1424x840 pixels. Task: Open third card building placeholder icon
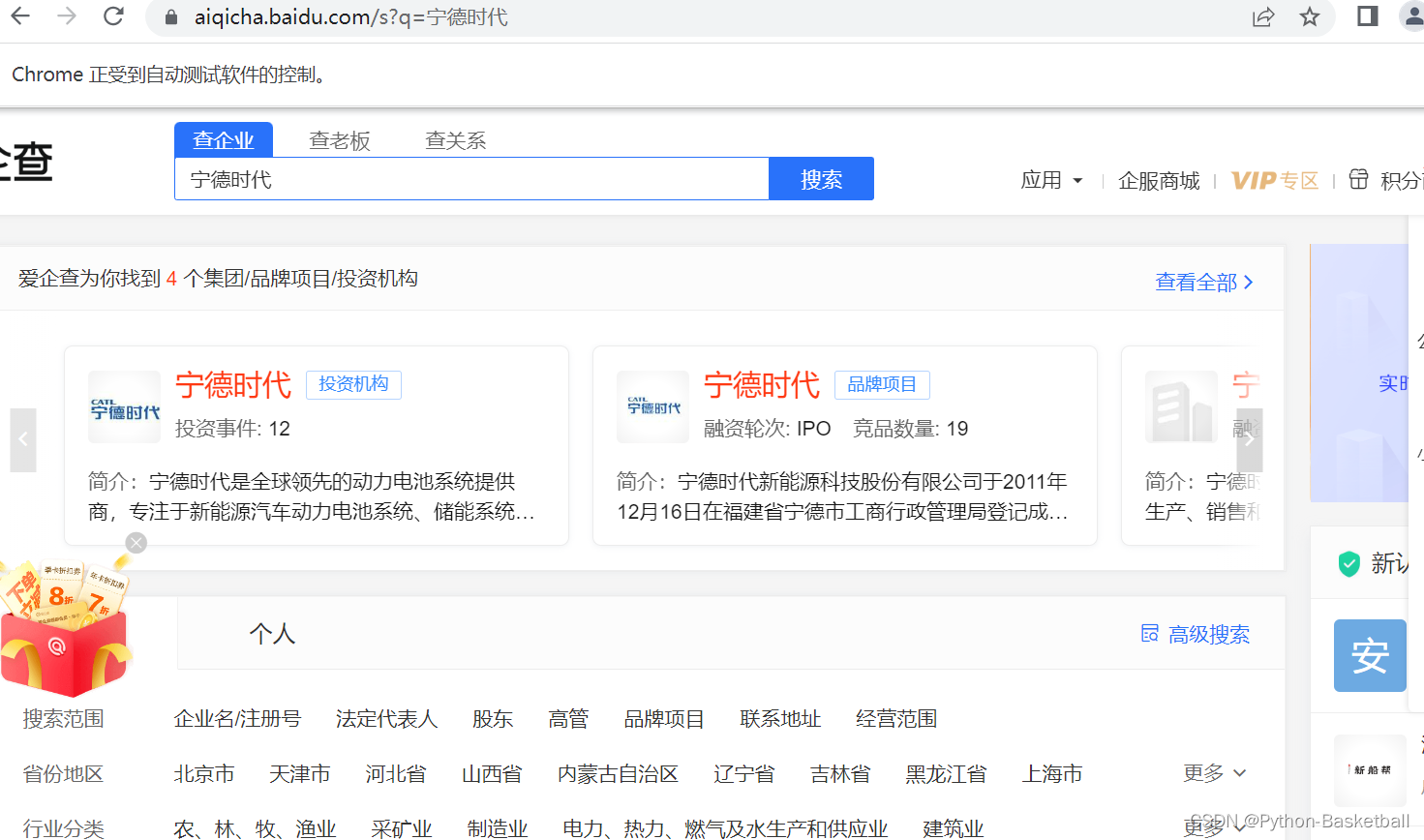click(1181, 407)
